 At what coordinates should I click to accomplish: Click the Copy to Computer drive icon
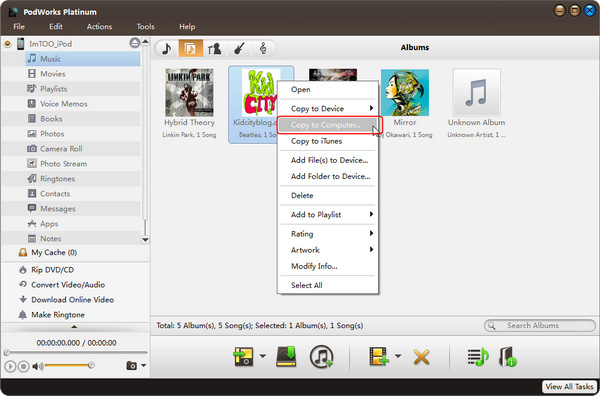pyautogui.click(x=287, y=357)
